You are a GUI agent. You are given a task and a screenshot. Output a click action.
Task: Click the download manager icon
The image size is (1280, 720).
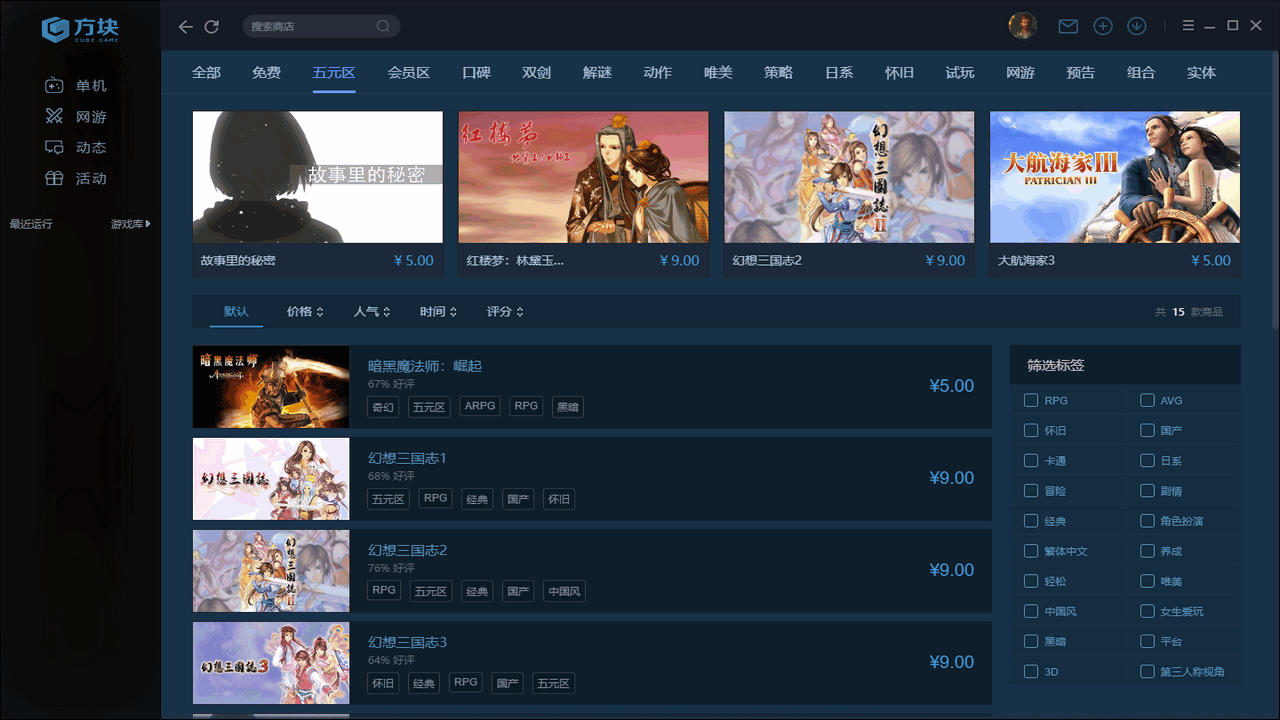[x=1136, y=25]
